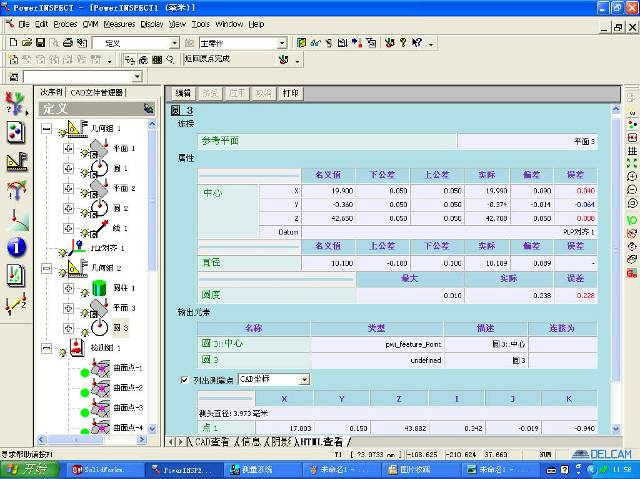Click the inspection points page icon in sidebar
640x479 pixels.
(x=16, y=275)
